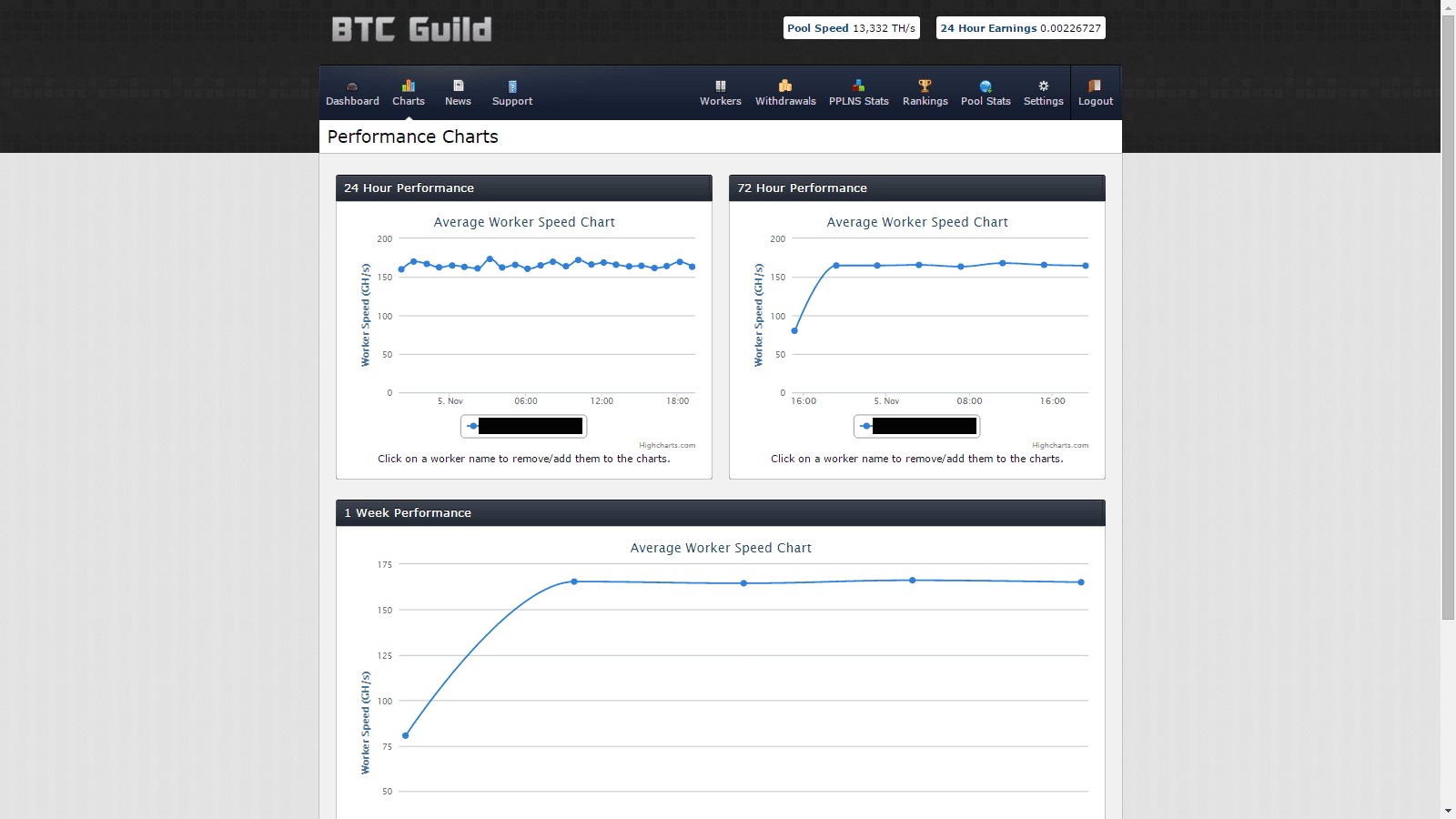1456x819 pixels.
Task: Click the 08:00 axis label in 72 Hour chart
Action: tap(969, 401)
